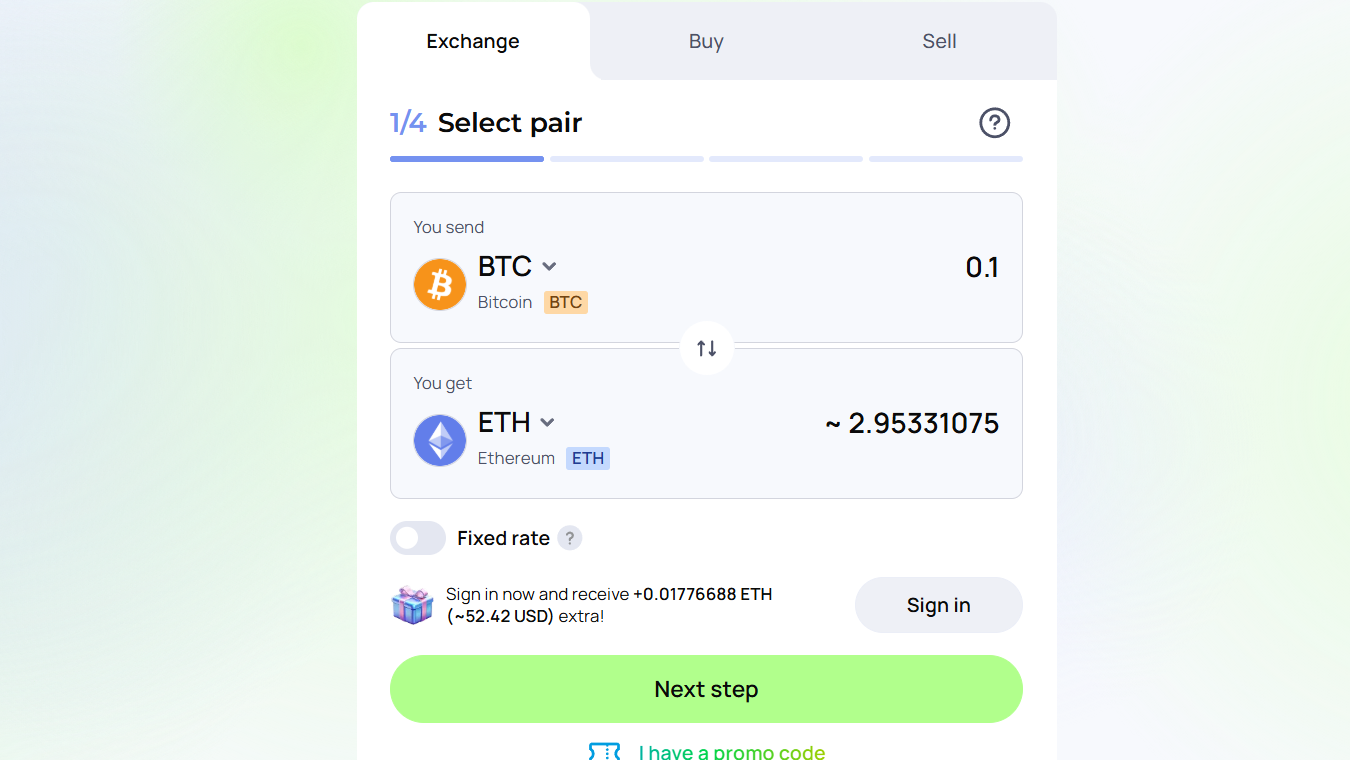Open the BTC currency dropdown

coord(516,266)
